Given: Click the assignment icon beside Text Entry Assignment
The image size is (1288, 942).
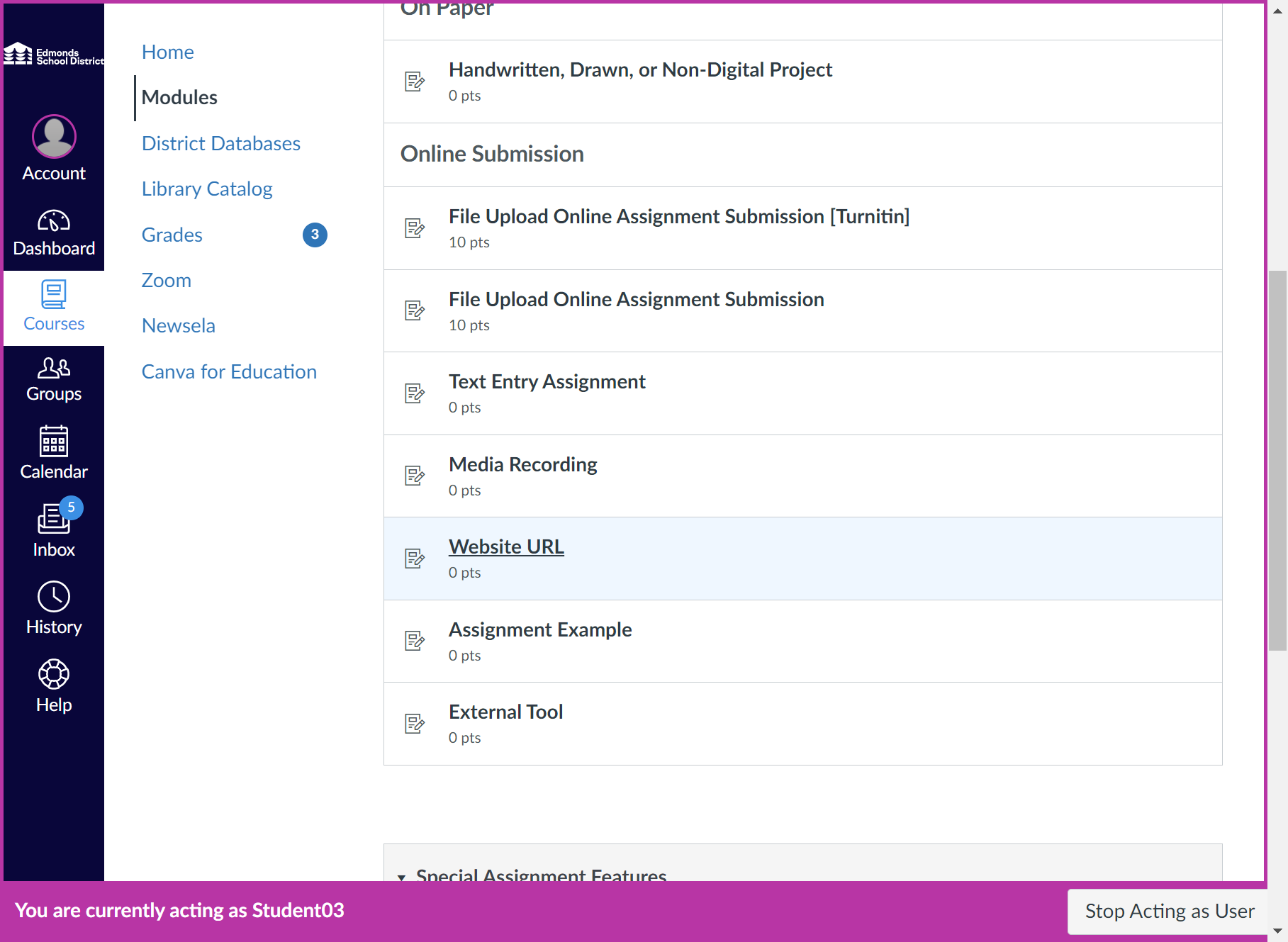Looking at the screenshot, I should (x=415, y=393).
